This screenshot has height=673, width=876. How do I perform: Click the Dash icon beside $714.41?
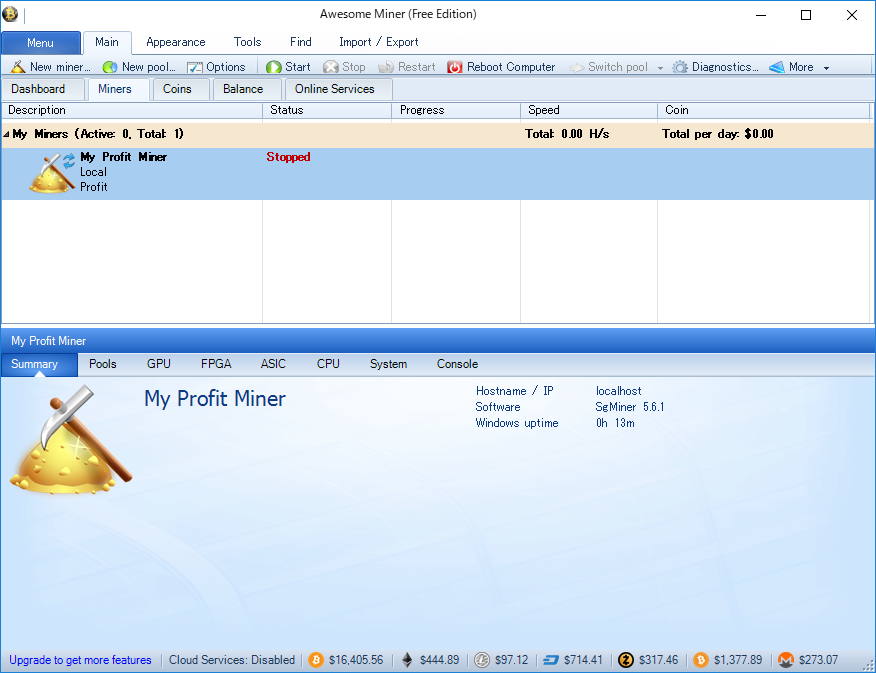pyautogui.click(x=551, y=660)
